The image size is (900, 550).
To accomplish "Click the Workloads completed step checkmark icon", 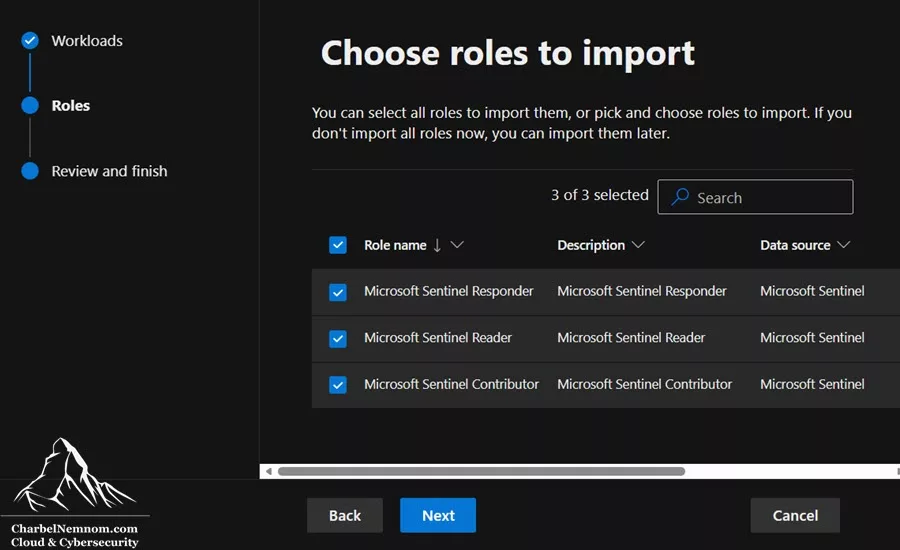I will pyautogui.click(x=30, y=40).
